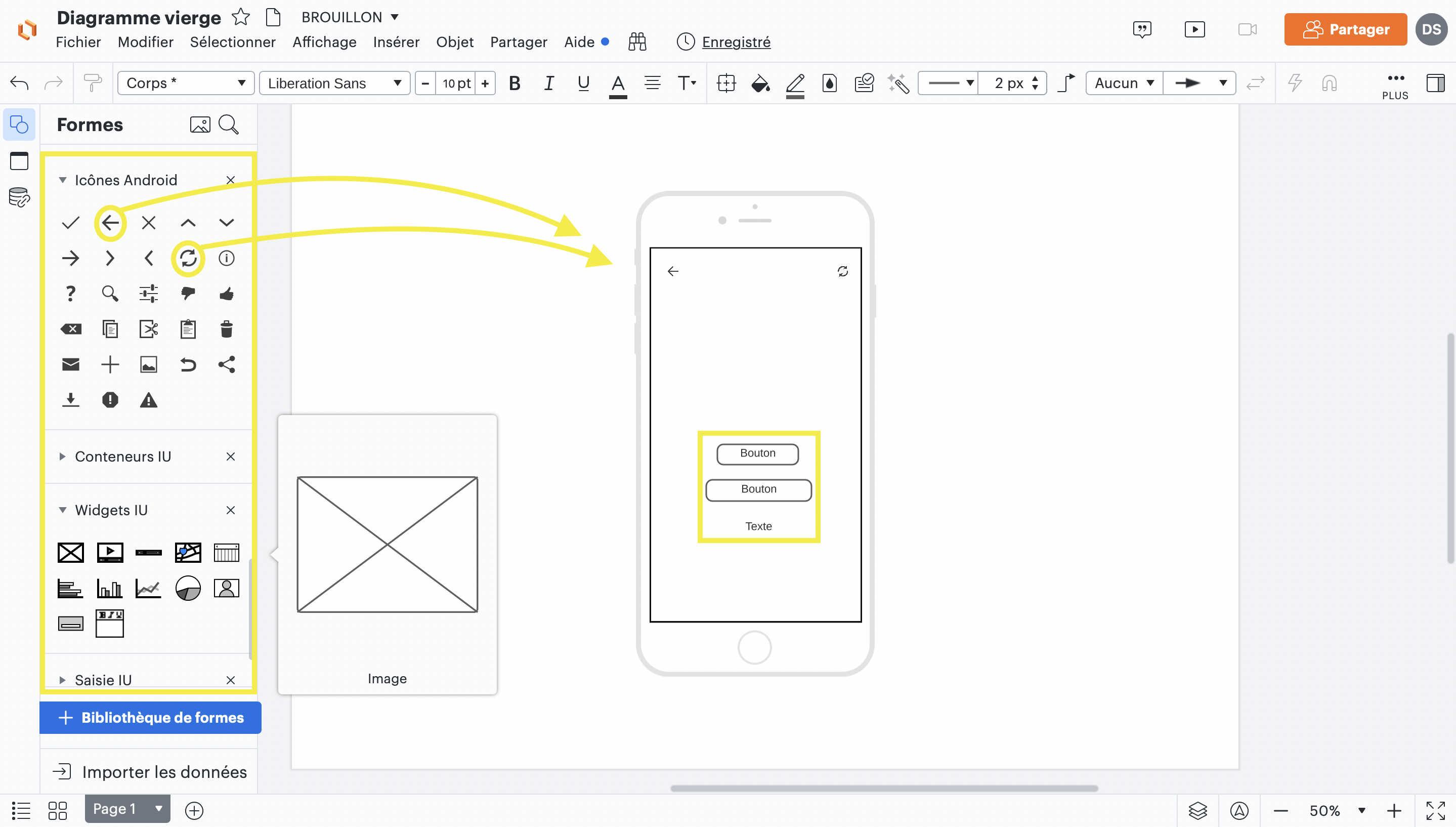The width and height of the screenshot is (1456, 827).
Task: Select the map widget
Action: click(188, 553)
